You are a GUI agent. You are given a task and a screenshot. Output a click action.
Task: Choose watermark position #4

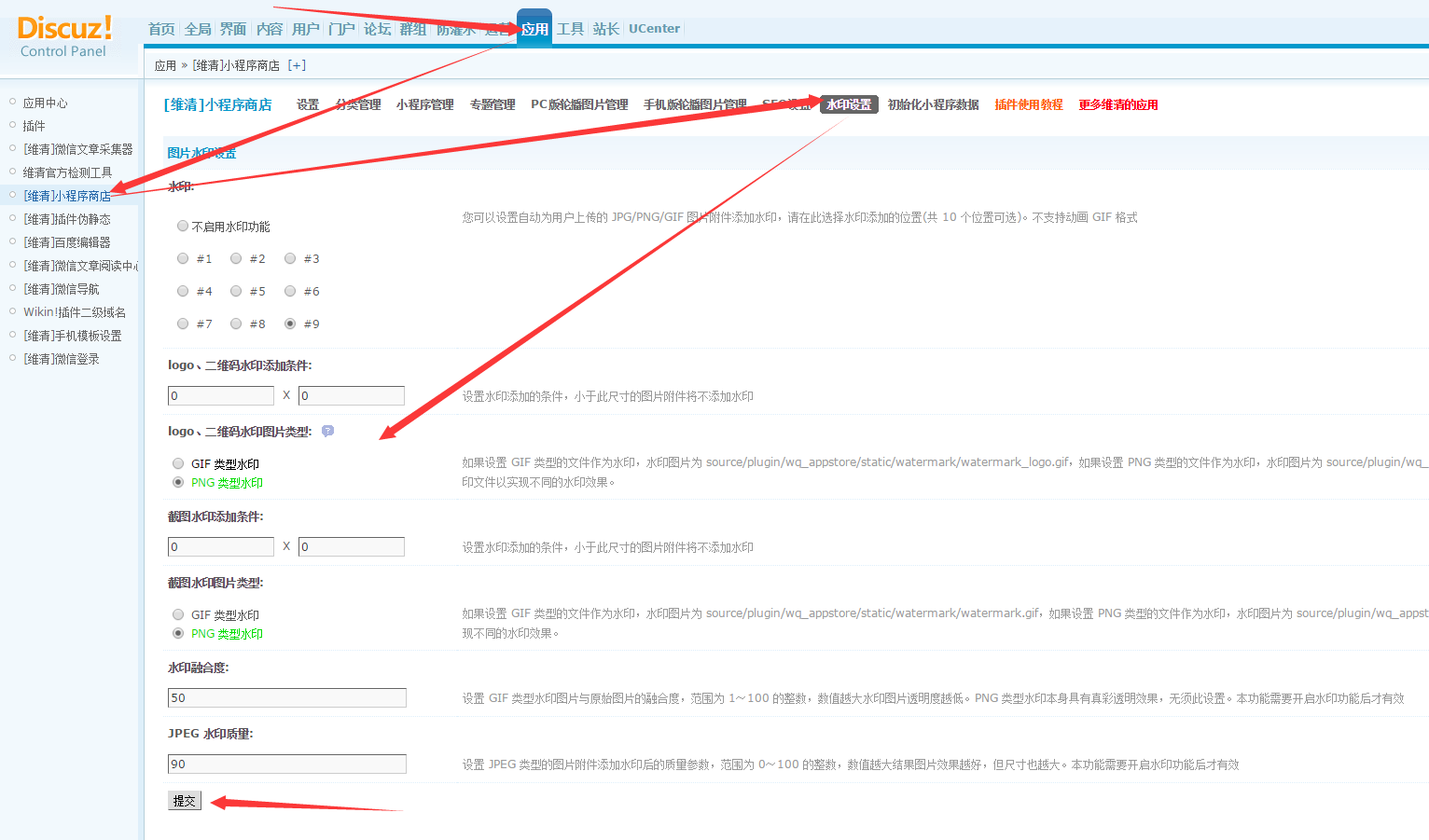click(x=183, y=291)
